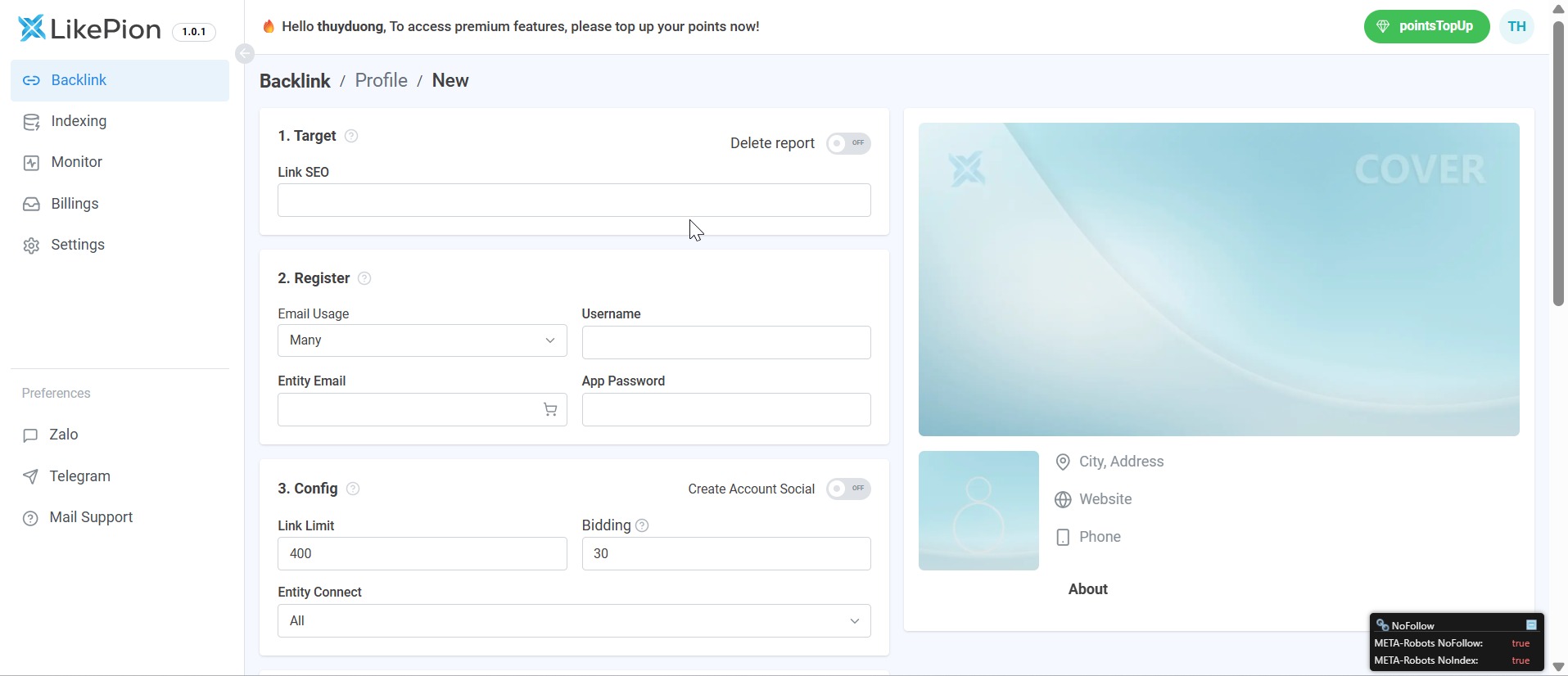This screenshot has height=676, width=1568.
Task: Open the TH user avatar menu
Action: (x=1517, y=26)
